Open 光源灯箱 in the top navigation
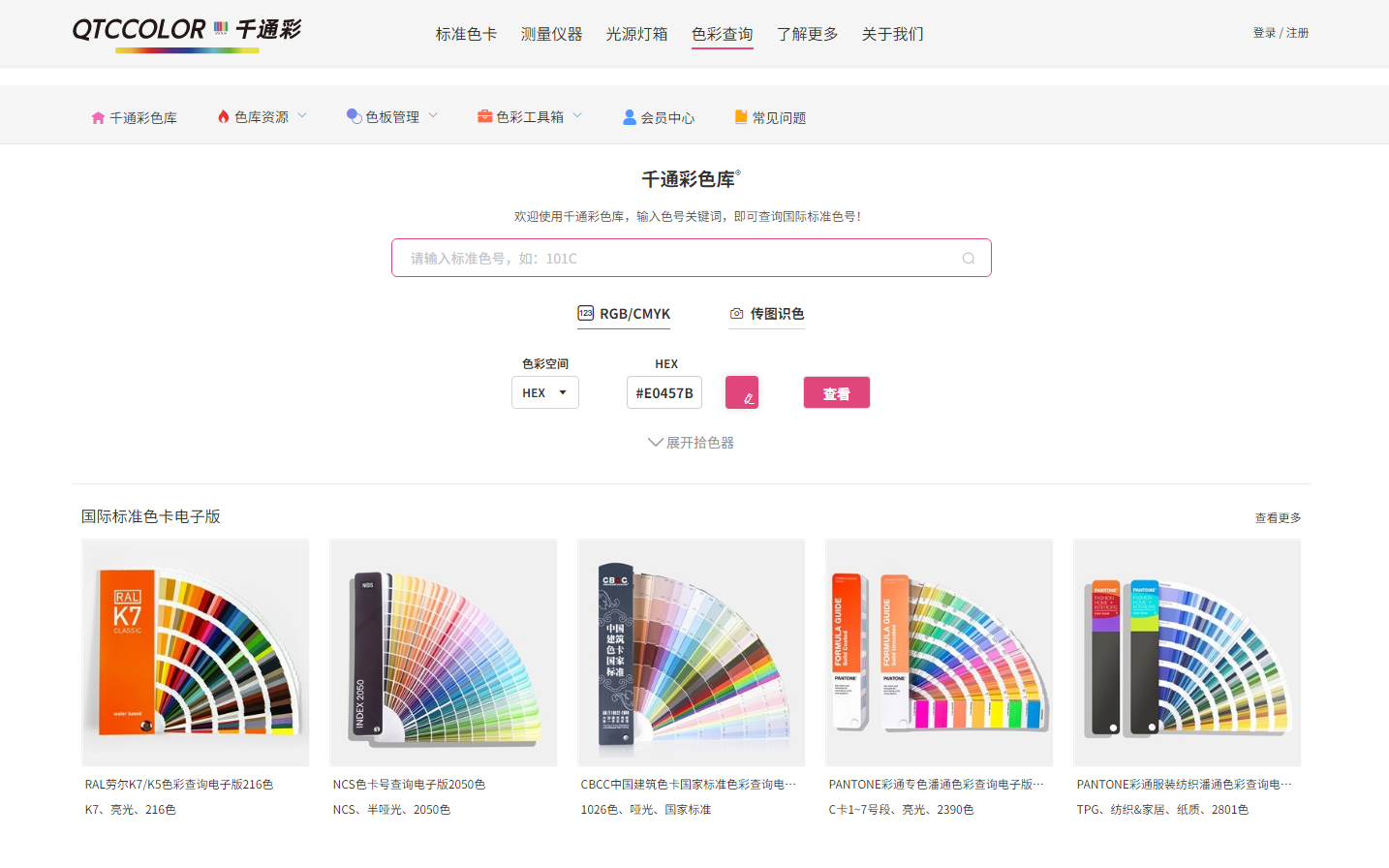This screenshot has width=1389, height=868. point(636,34)
